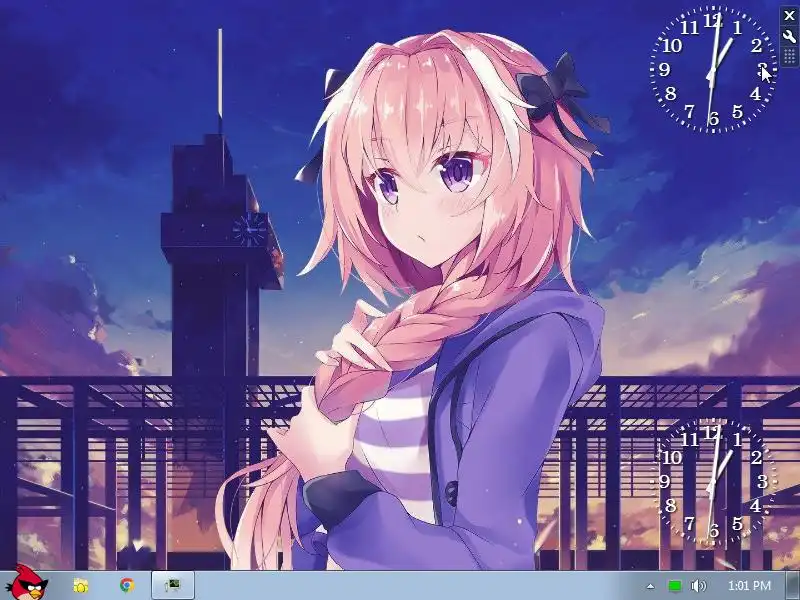Launch Google Chrome from the taskbar

coord(127,585)
